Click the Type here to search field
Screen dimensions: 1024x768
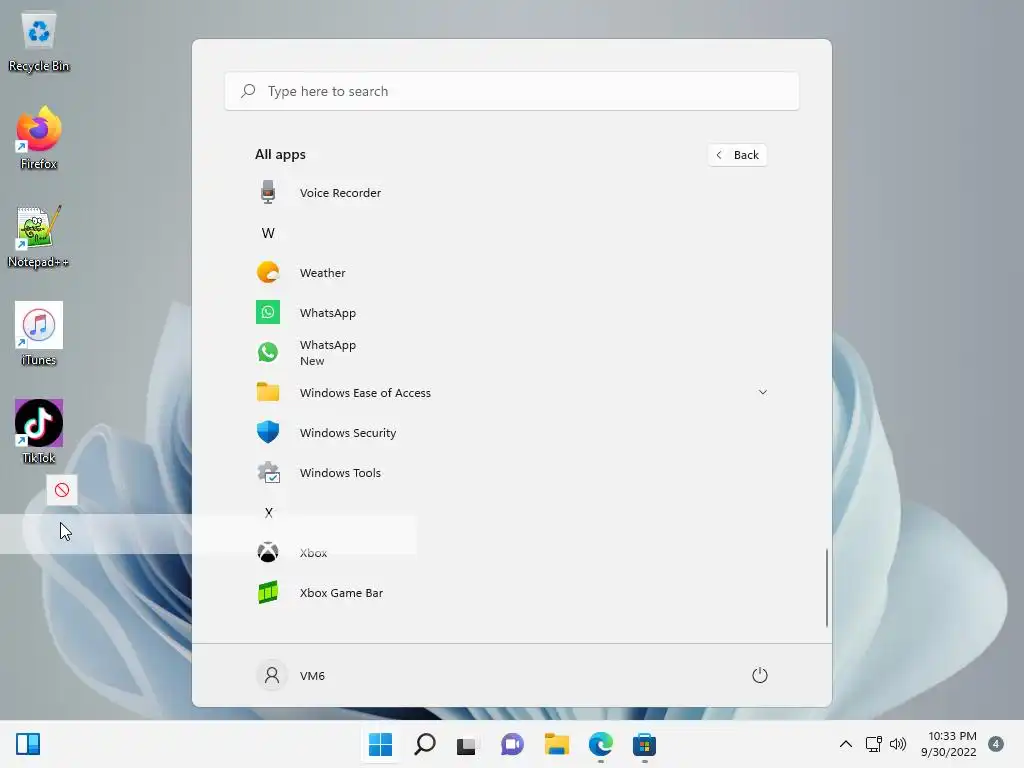[512, 91]
